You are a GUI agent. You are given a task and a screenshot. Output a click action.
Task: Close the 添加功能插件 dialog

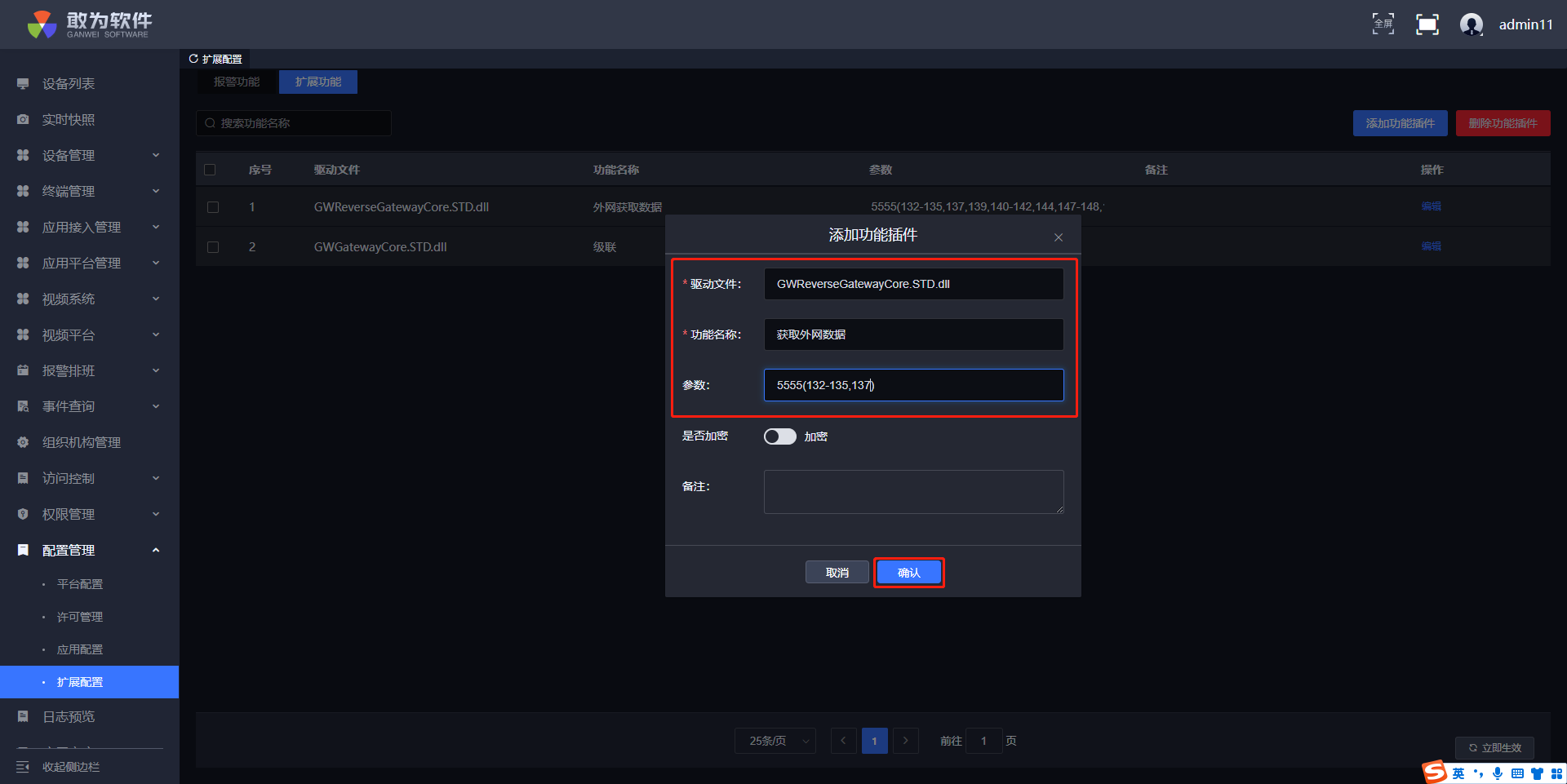tap(1058, 237)
